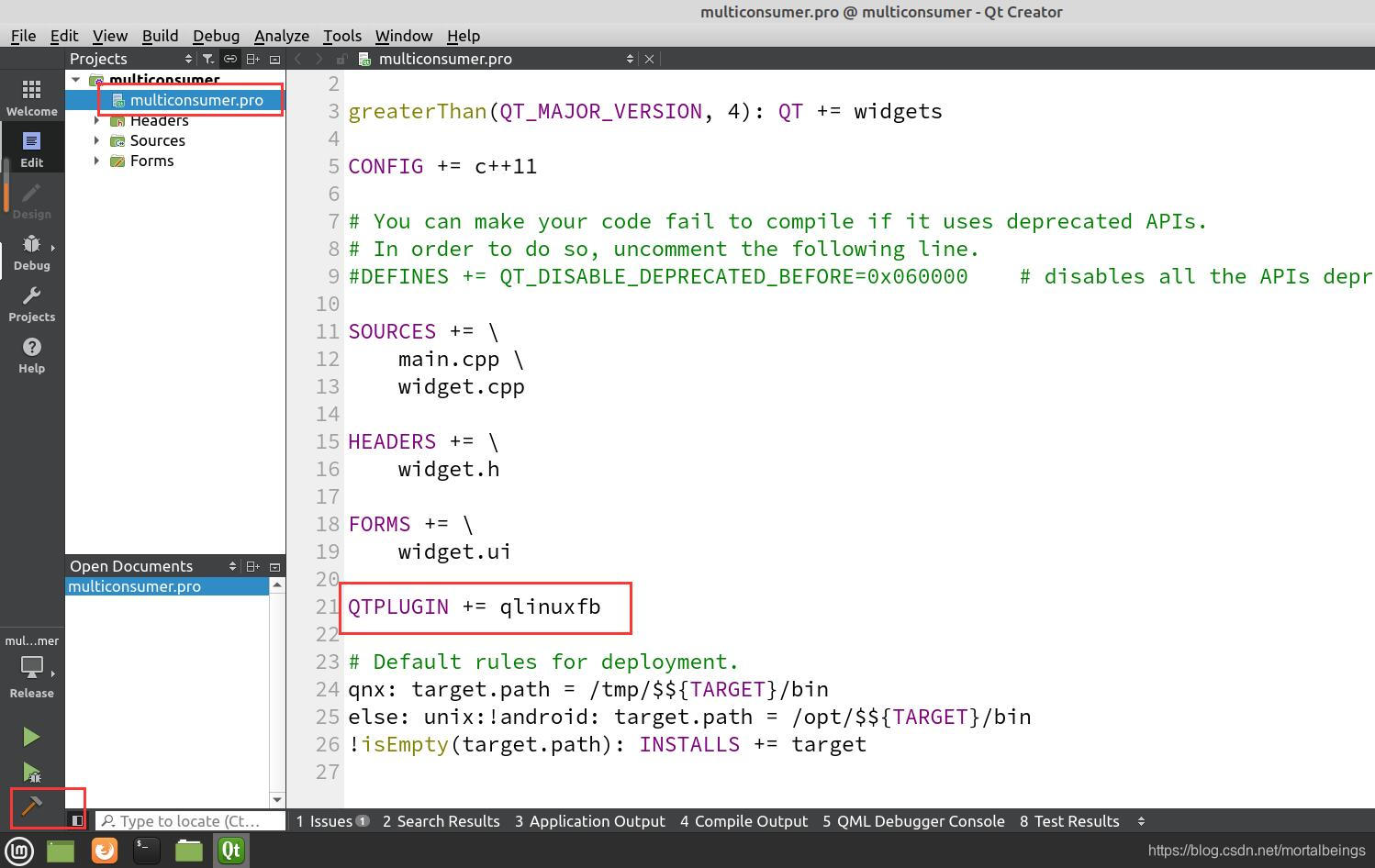Show the Application Output pane

pos(589,821)
